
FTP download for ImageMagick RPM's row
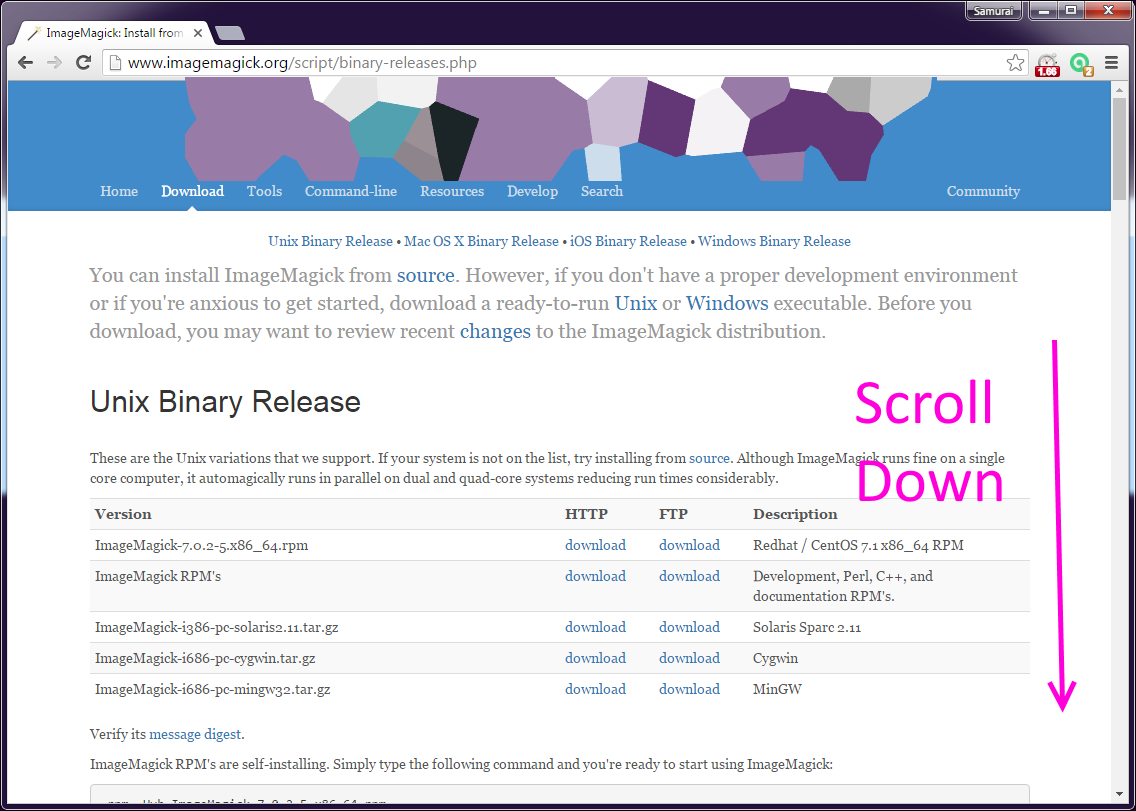[x=690, y=576]
